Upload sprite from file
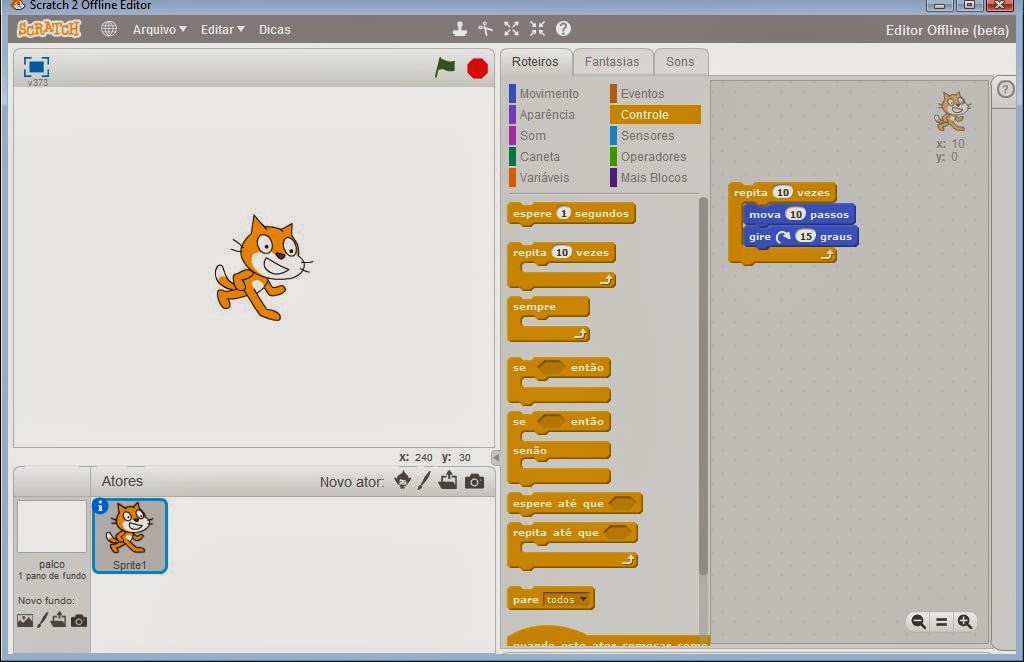This screenshot has width=1024, height=662. point(448,481)
